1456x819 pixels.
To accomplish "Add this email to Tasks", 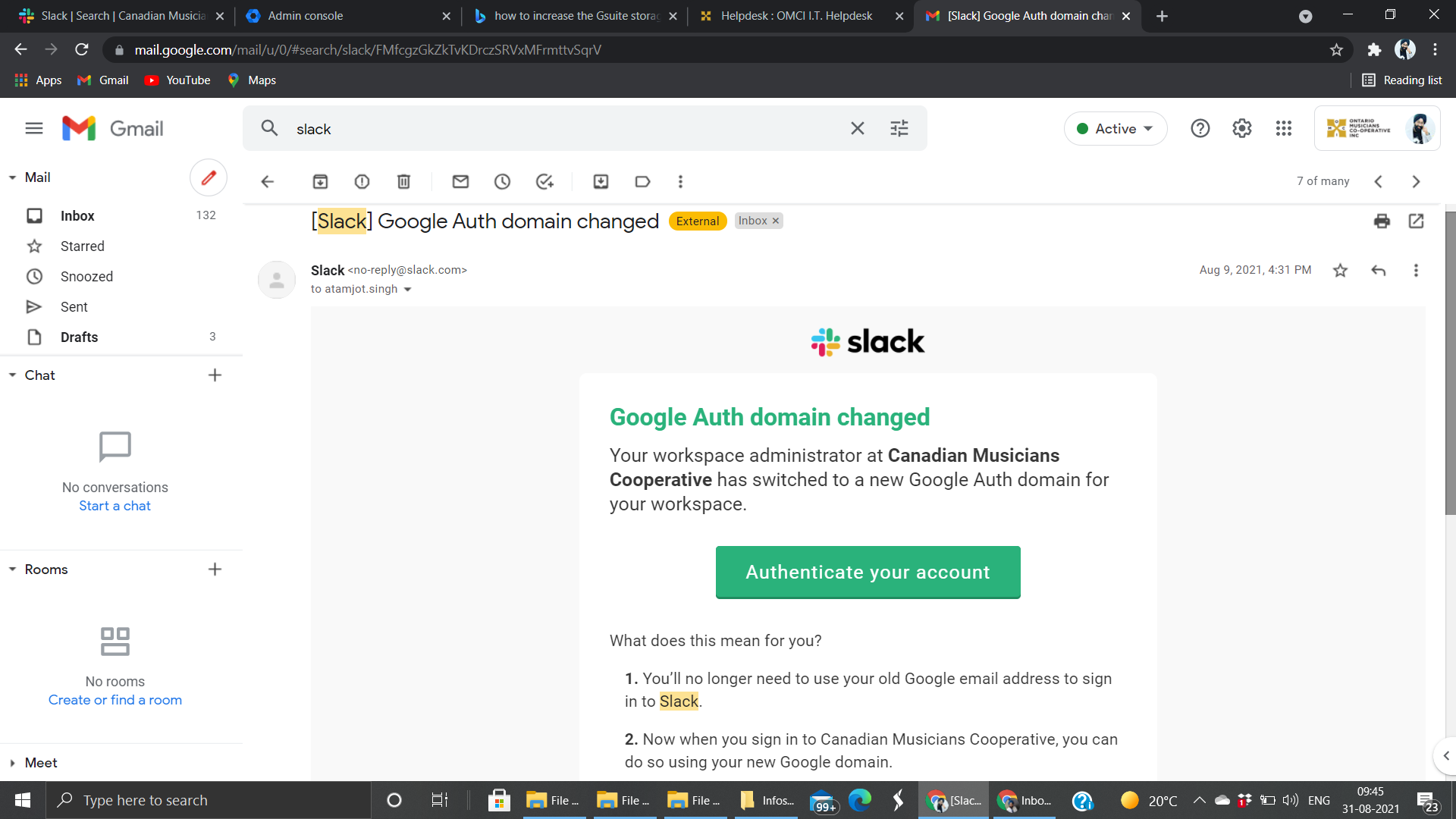I will (x=544, y=181).
